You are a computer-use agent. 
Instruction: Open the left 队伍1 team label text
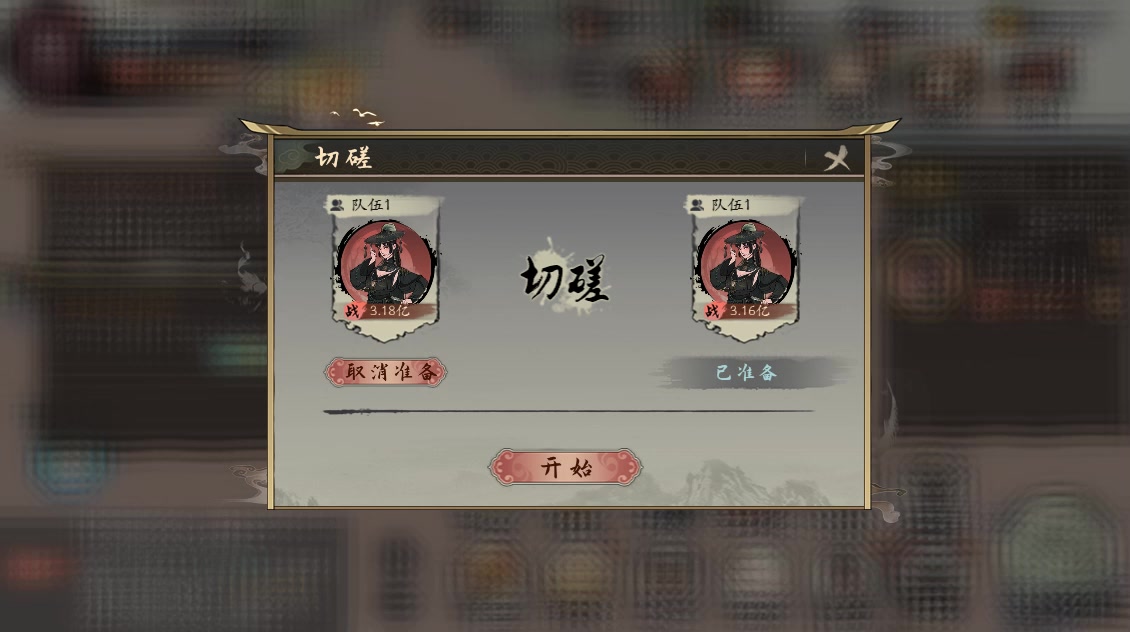[x=370, y=205]
